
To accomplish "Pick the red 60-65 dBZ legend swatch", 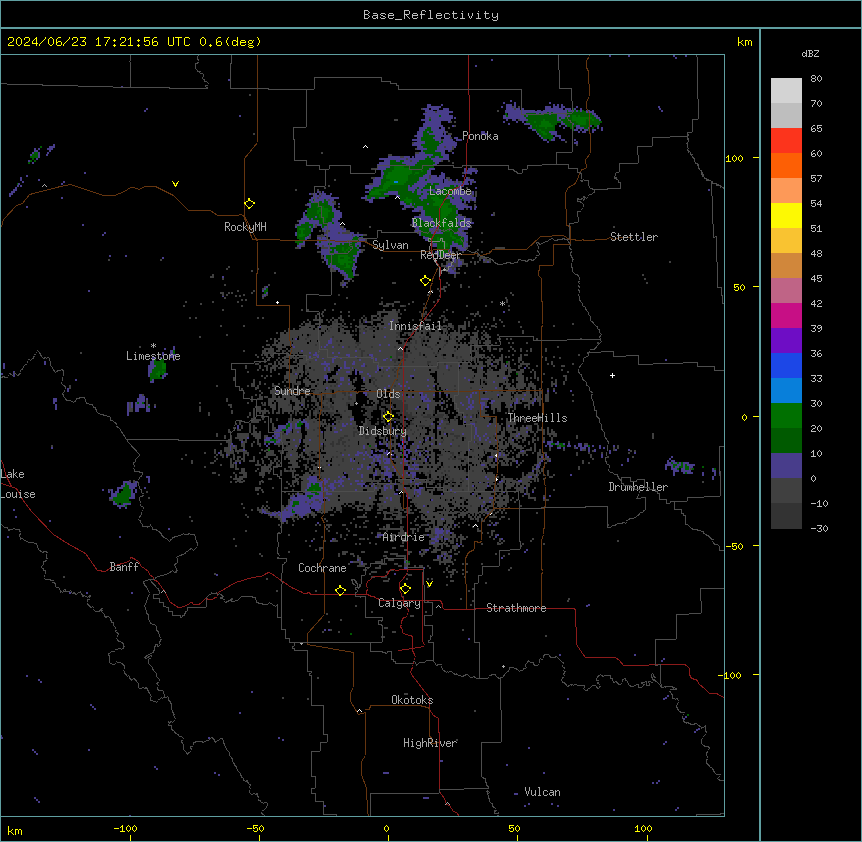I will pos(786,141).
